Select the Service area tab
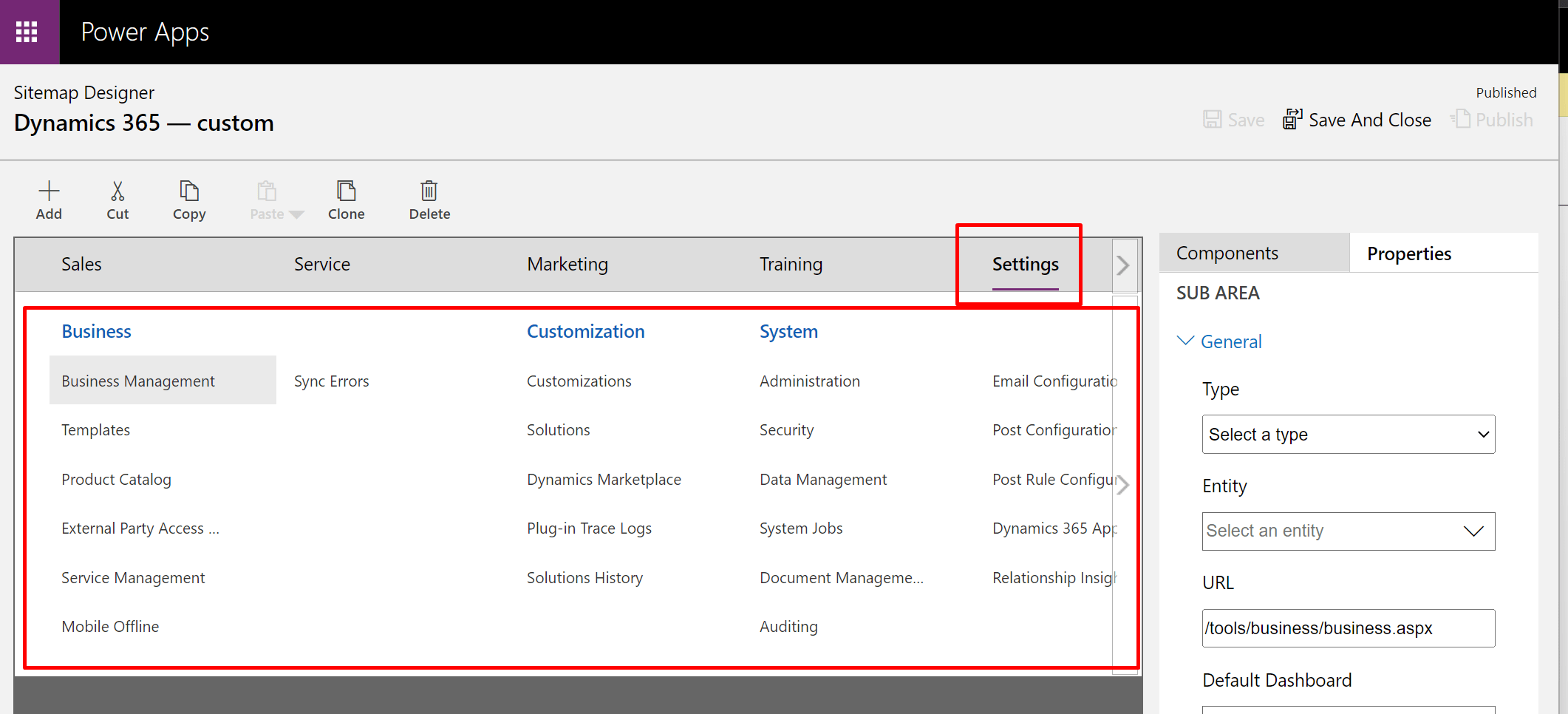This screenshot has height=714, width=1568. click(322, 265)
